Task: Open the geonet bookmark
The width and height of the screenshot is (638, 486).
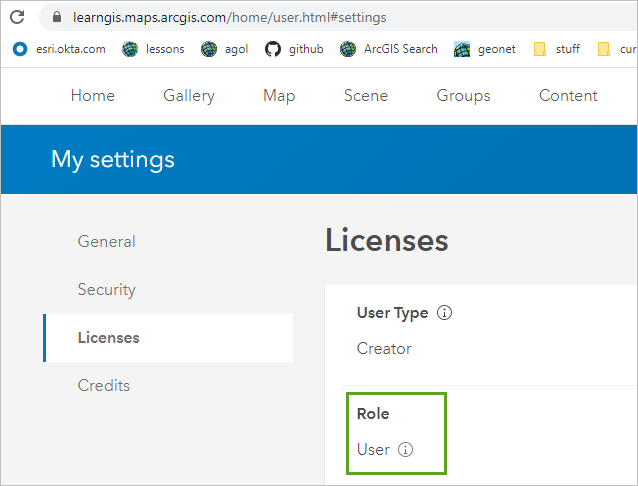Action: click(x=485, y=48)
